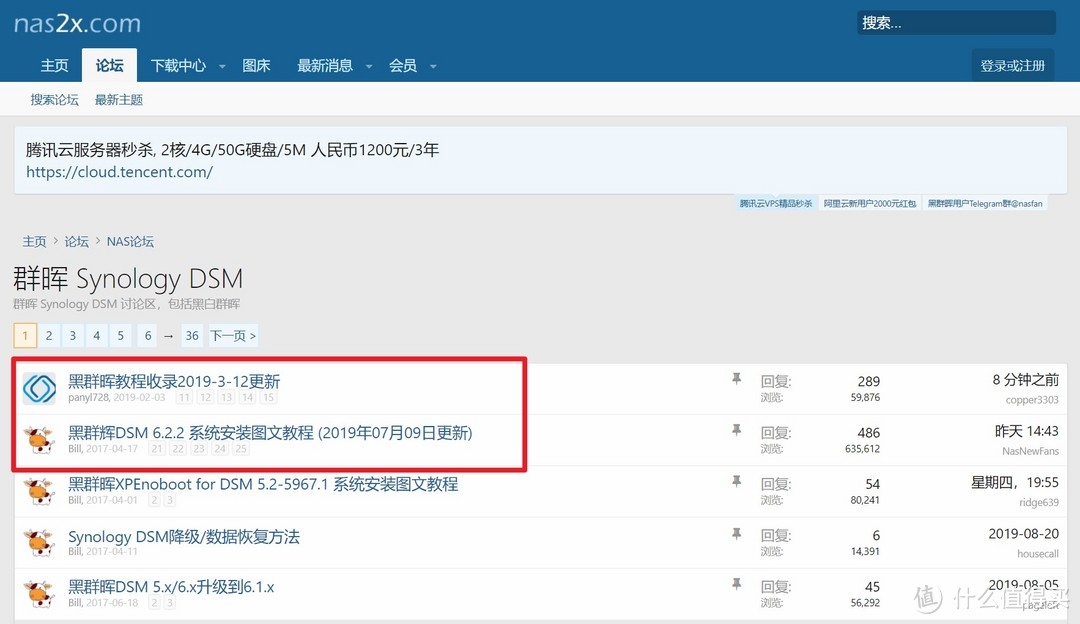Click the NAS论坛 breadcrumb link
Image resolution: width=1080 pixels, height=624 pixels.
pos(130,242)
